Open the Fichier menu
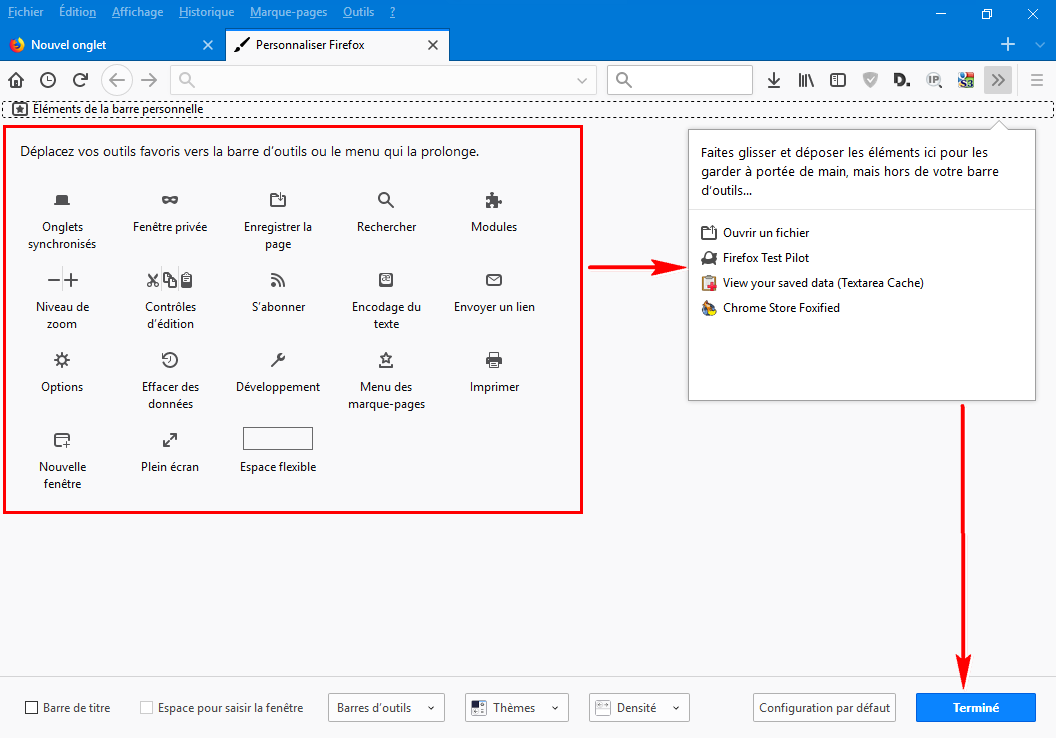The width and height of the screenshot is (1056, 738). click(x=26, y=12)
